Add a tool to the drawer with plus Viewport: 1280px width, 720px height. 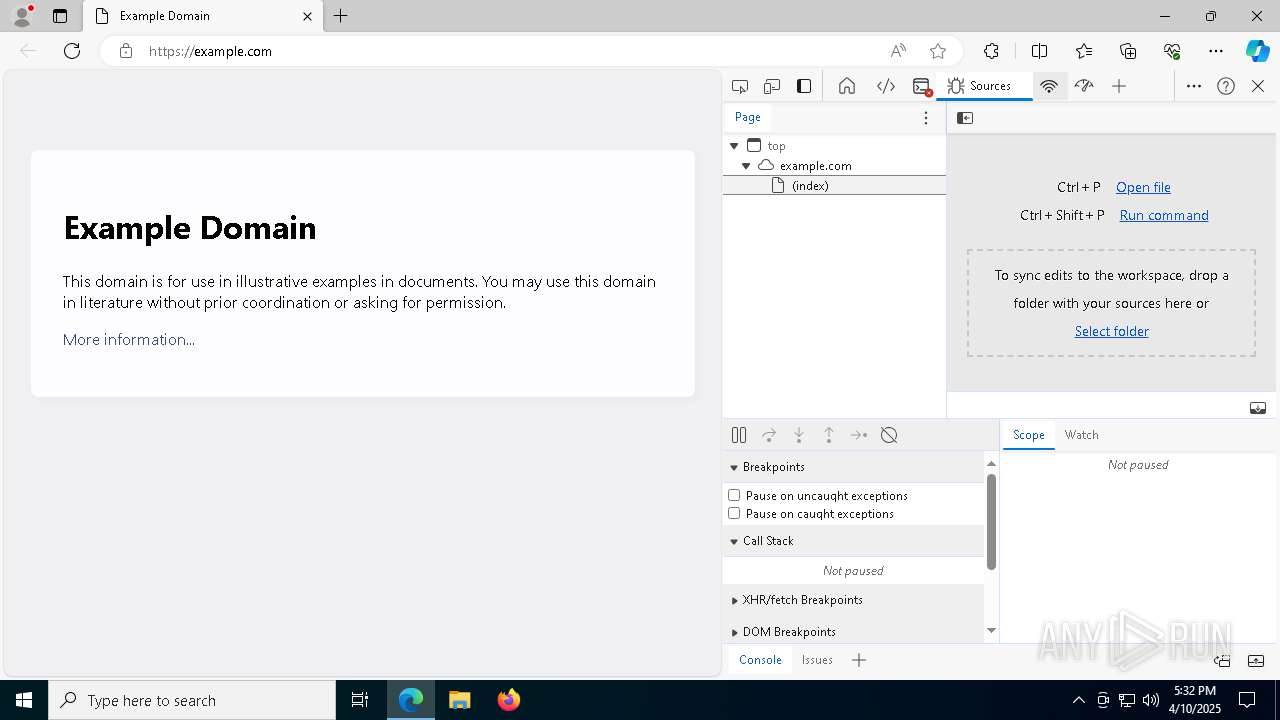pos(859,660)
